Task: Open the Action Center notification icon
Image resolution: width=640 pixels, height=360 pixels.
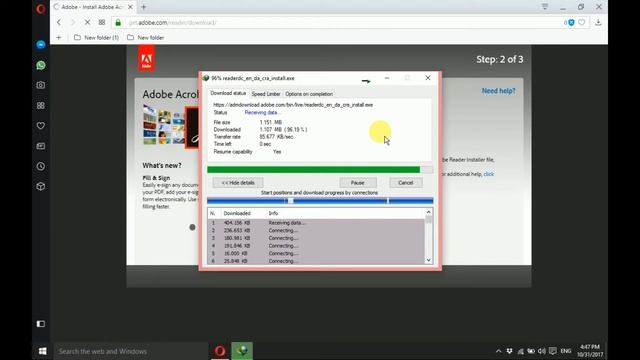Action: (553, 351)
